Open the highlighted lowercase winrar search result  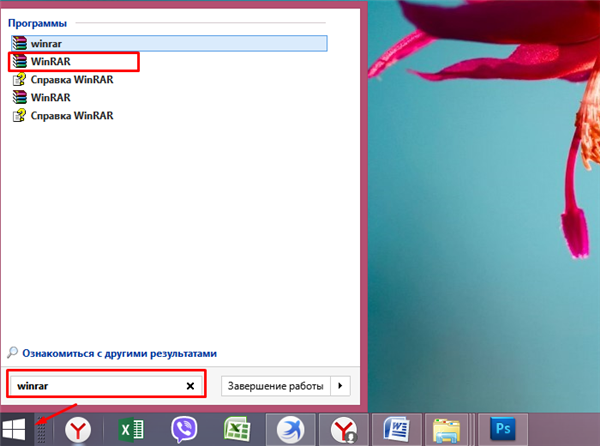pyautogui.click(x=169, y=44)
